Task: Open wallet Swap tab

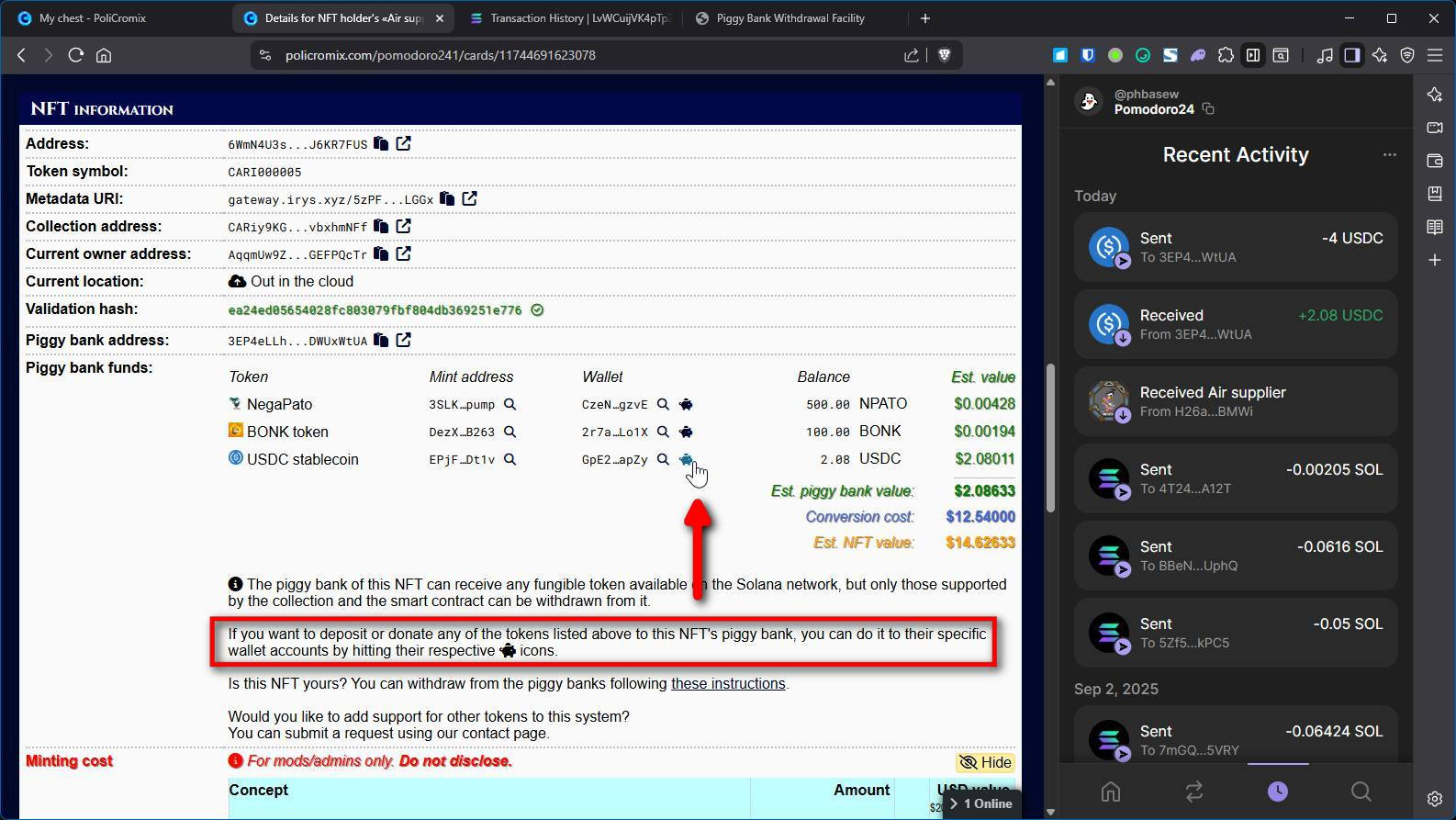Action: click(x=1194, y=792)
